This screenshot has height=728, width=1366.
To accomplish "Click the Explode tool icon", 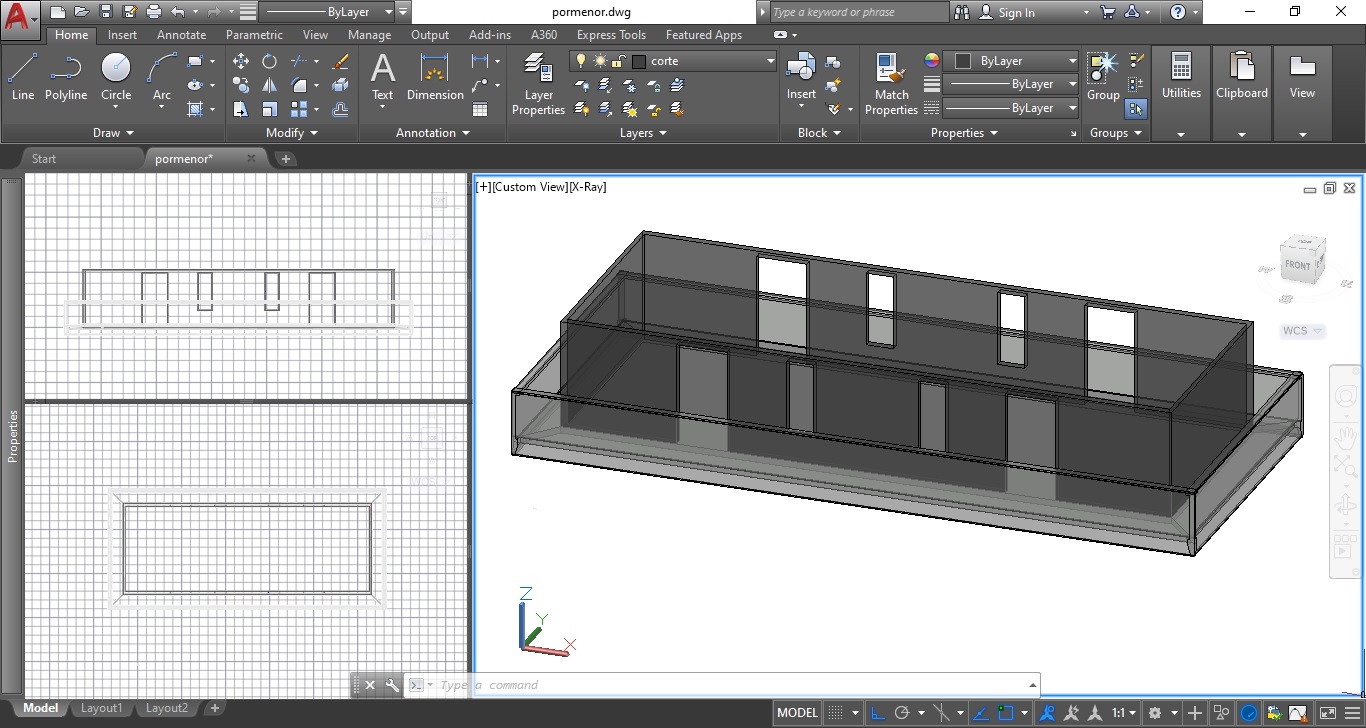I will coord(340,85).
